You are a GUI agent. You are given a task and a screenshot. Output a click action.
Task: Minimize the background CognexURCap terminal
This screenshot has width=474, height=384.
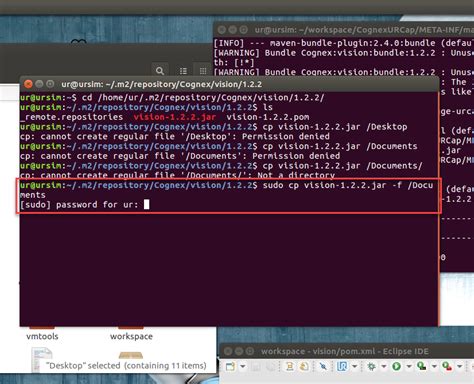[233, 30]
